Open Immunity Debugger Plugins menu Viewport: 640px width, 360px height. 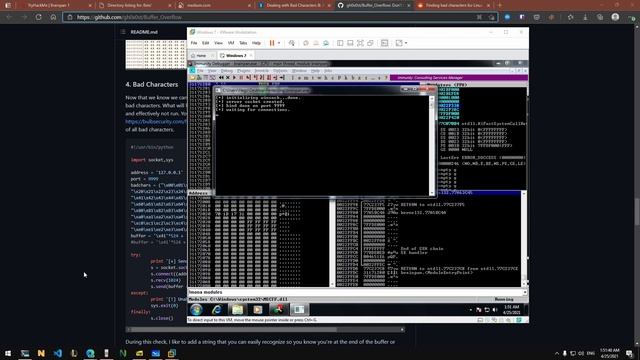pos(244,71)
